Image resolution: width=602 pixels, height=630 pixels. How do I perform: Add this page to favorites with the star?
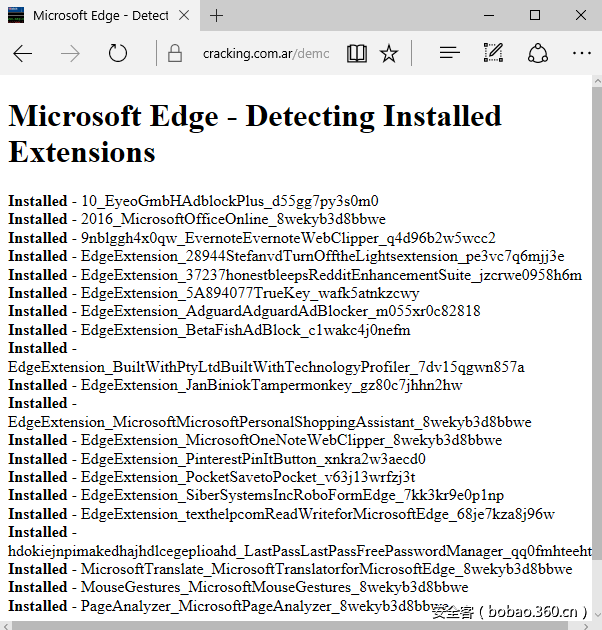pyautogui.click(x=388, y=53)
